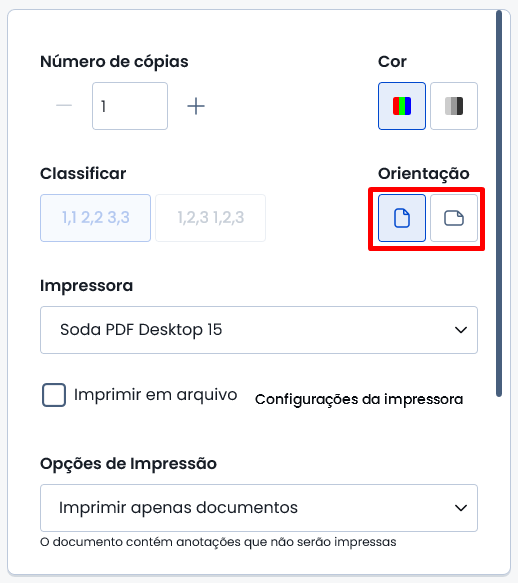Expand the Opções de Impressão dropdown

[x=259, y=508]
